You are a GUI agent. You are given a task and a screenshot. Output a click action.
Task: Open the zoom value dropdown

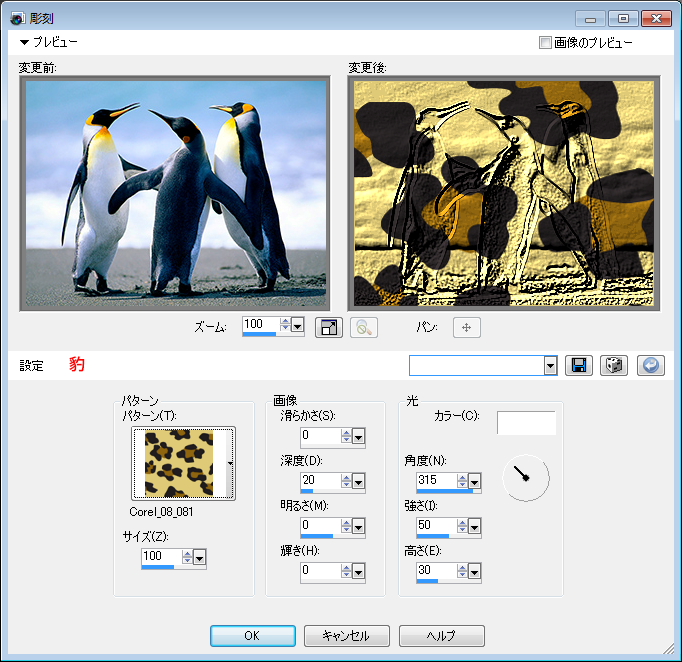[297, 326]
